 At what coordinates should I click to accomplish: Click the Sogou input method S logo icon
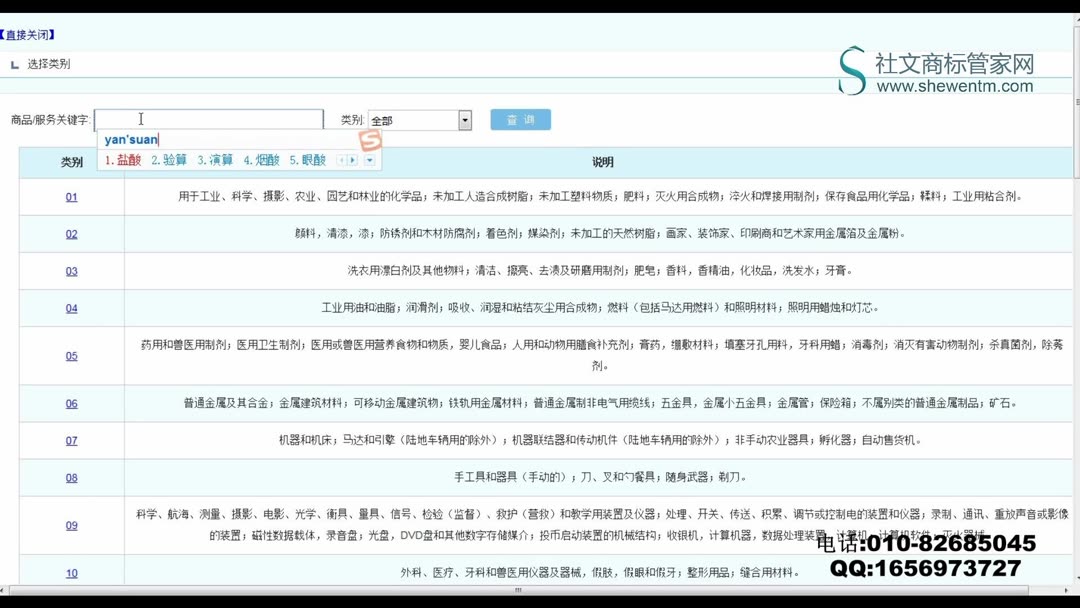point(369,141)
